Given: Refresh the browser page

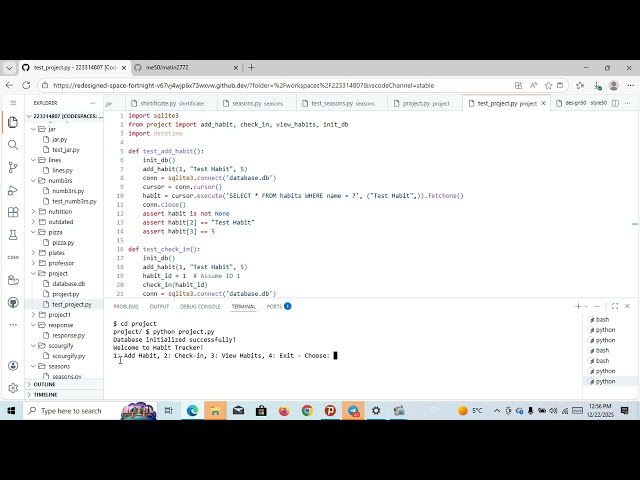Looking at the screenshot, I should (26, 85).
